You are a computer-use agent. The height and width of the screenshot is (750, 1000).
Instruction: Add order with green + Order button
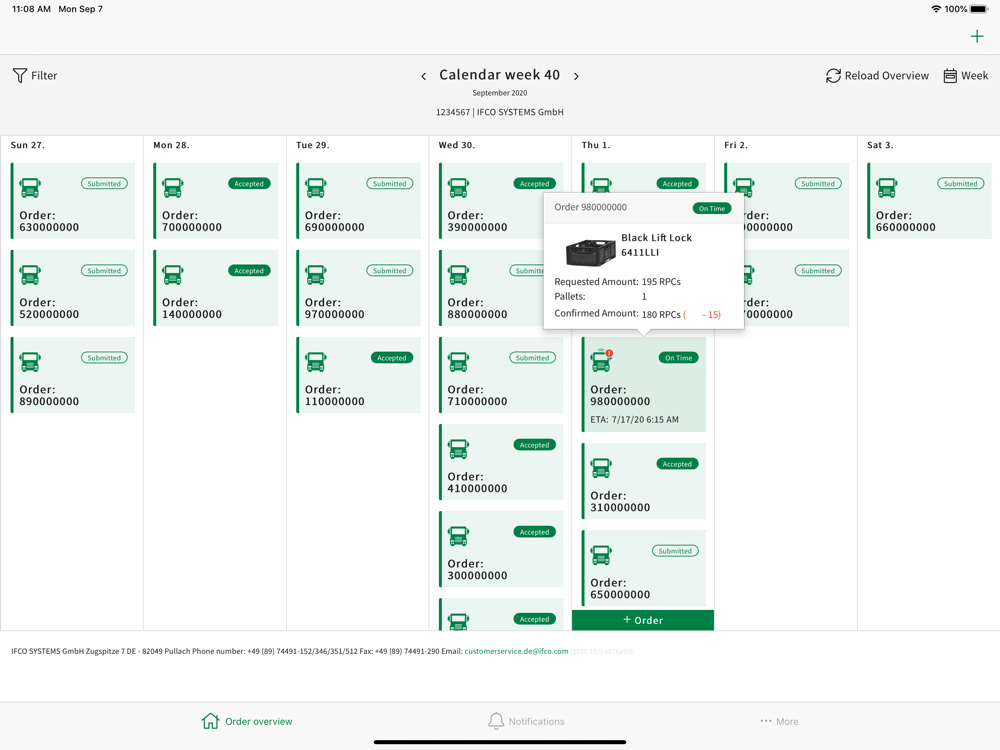tap(643, 620)
